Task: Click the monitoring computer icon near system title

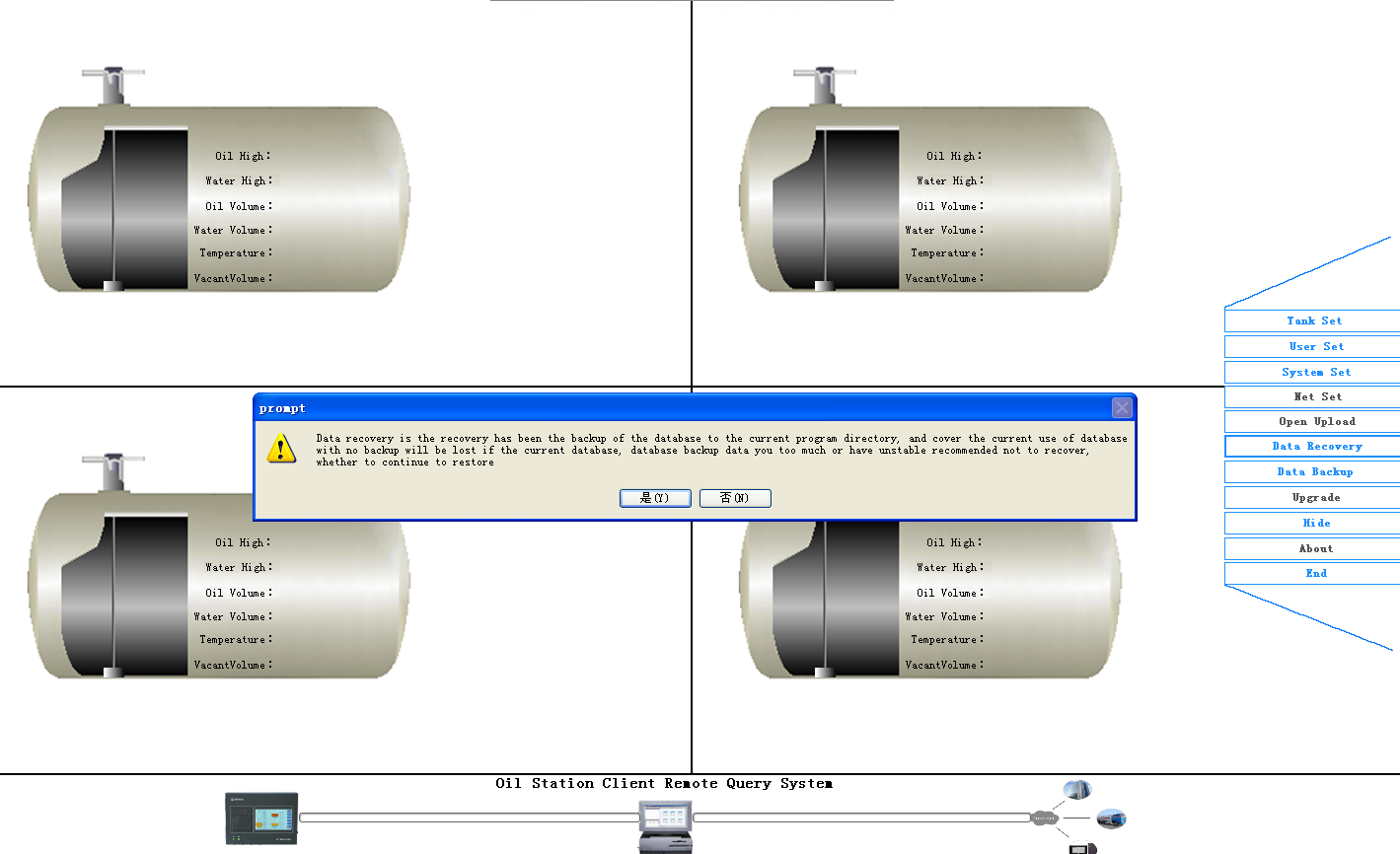Action: (666, 822)
